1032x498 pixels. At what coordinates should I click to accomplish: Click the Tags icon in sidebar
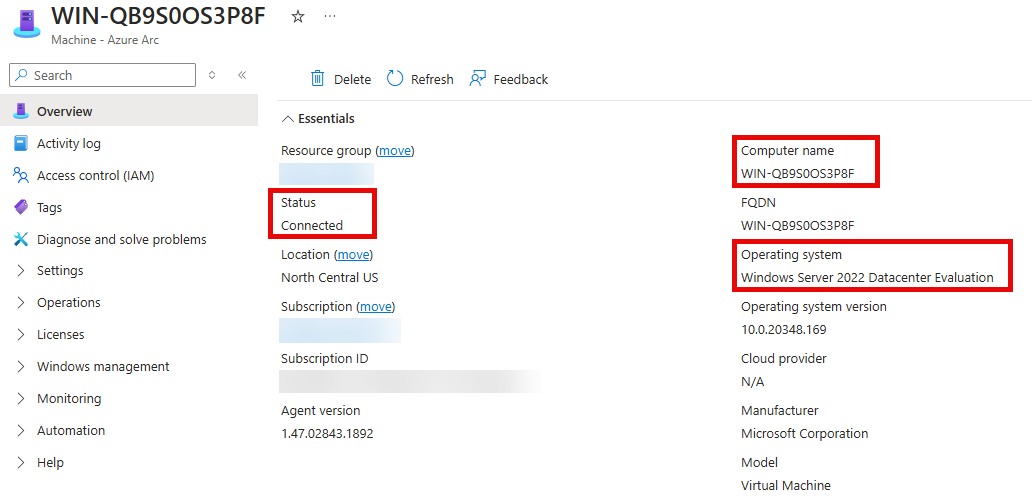click(20, 207)
